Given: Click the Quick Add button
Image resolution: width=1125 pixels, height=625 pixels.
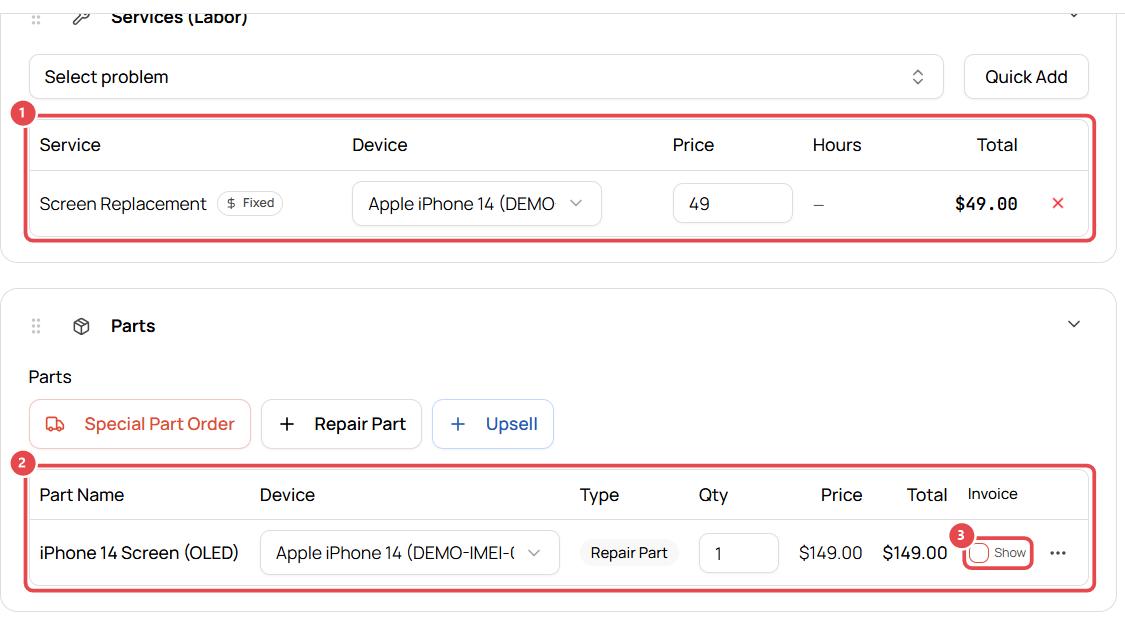Looking at the screenshot, I should (x=1026, y=77).
